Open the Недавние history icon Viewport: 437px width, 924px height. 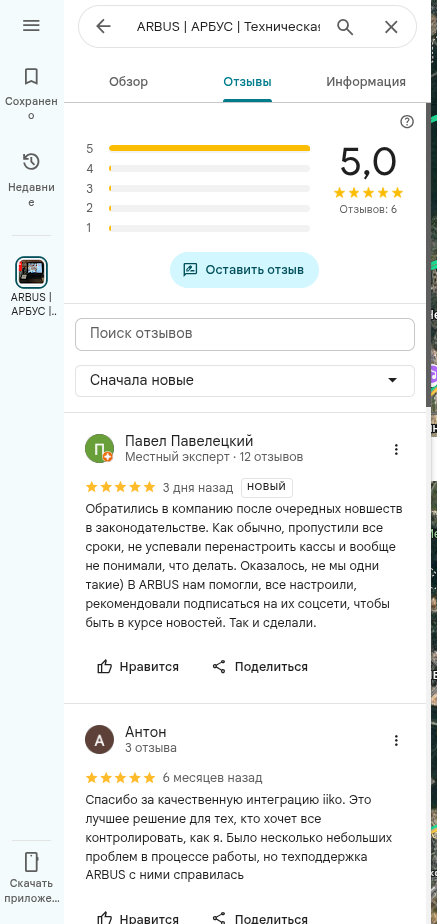coord(31,161)
